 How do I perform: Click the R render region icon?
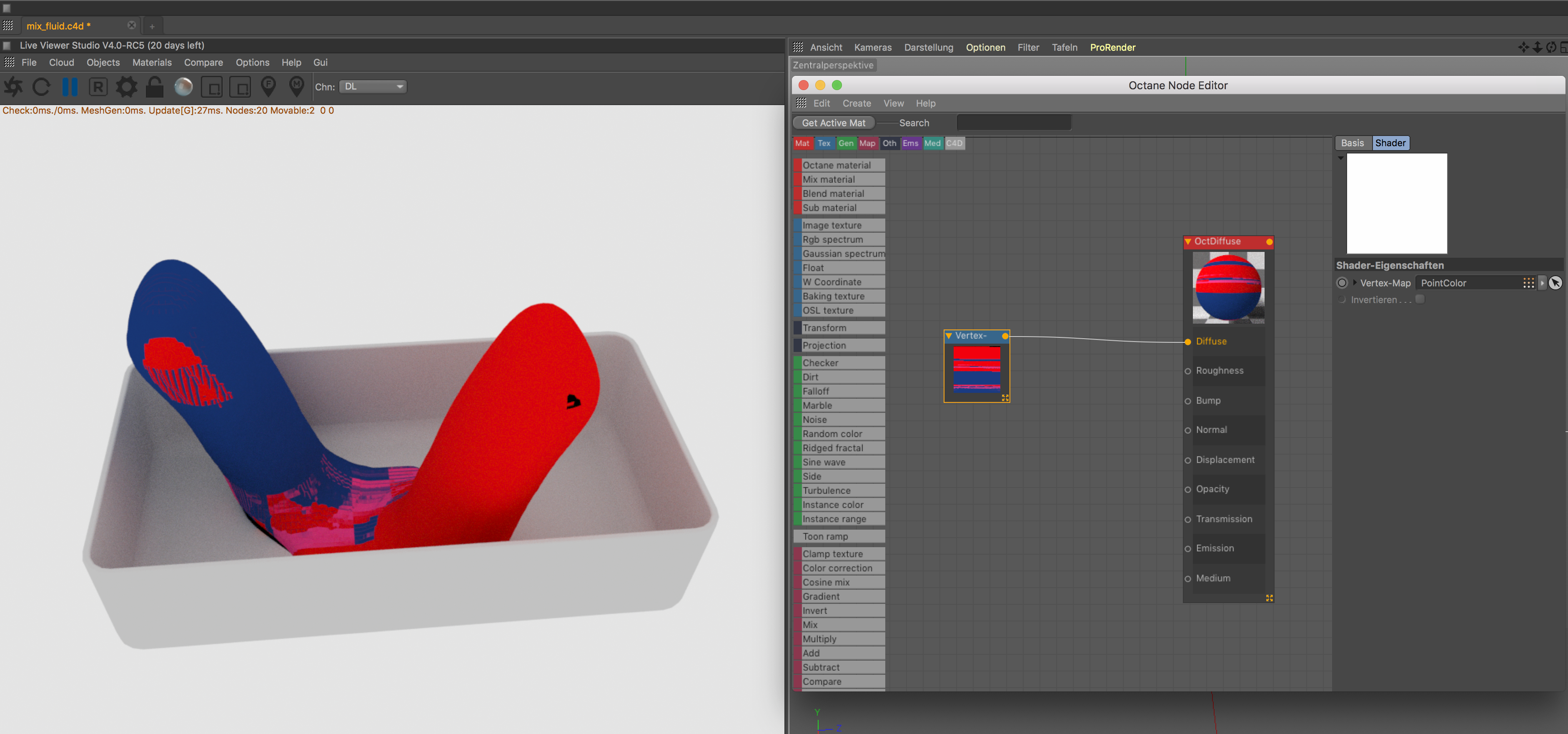pyautogui.click(x=98, y=87)
